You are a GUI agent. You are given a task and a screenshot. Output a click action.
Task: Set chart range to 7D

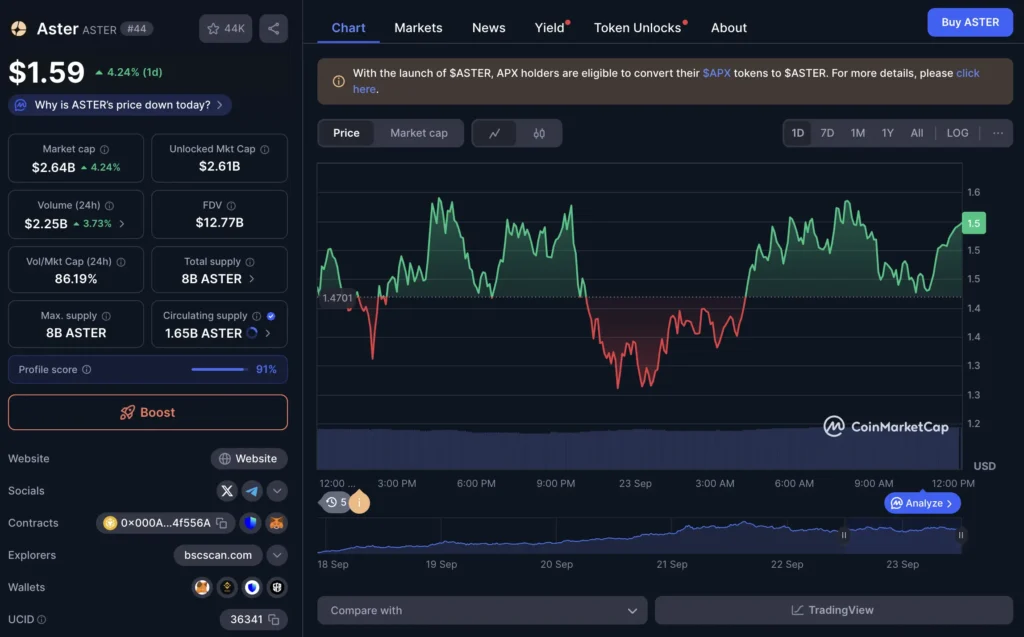click(827, 133)
